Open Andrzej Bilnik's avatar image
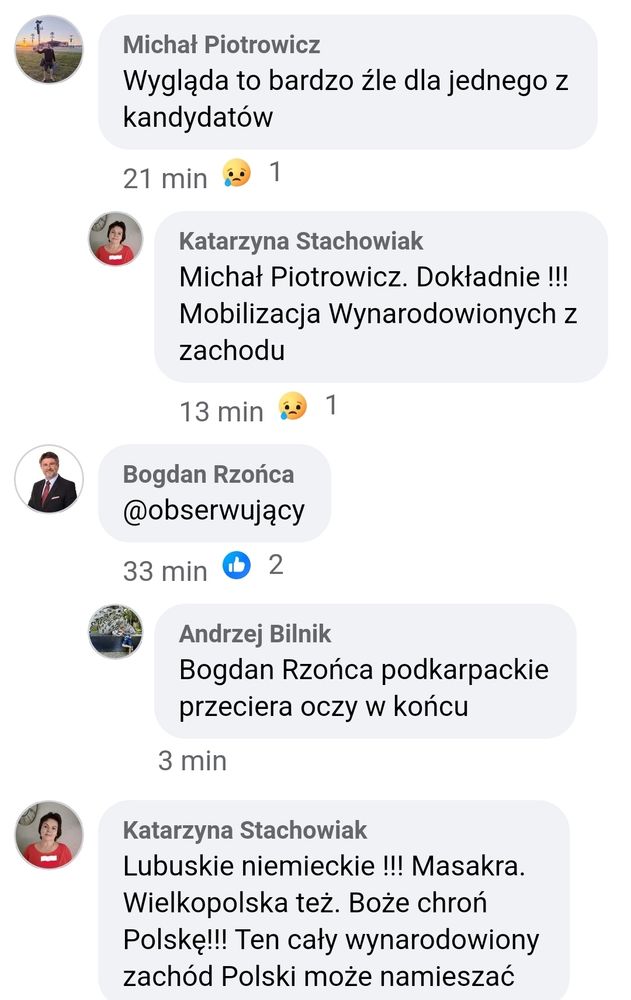The width and height of the screenshot is (631, 1000). tap(115, 631)
